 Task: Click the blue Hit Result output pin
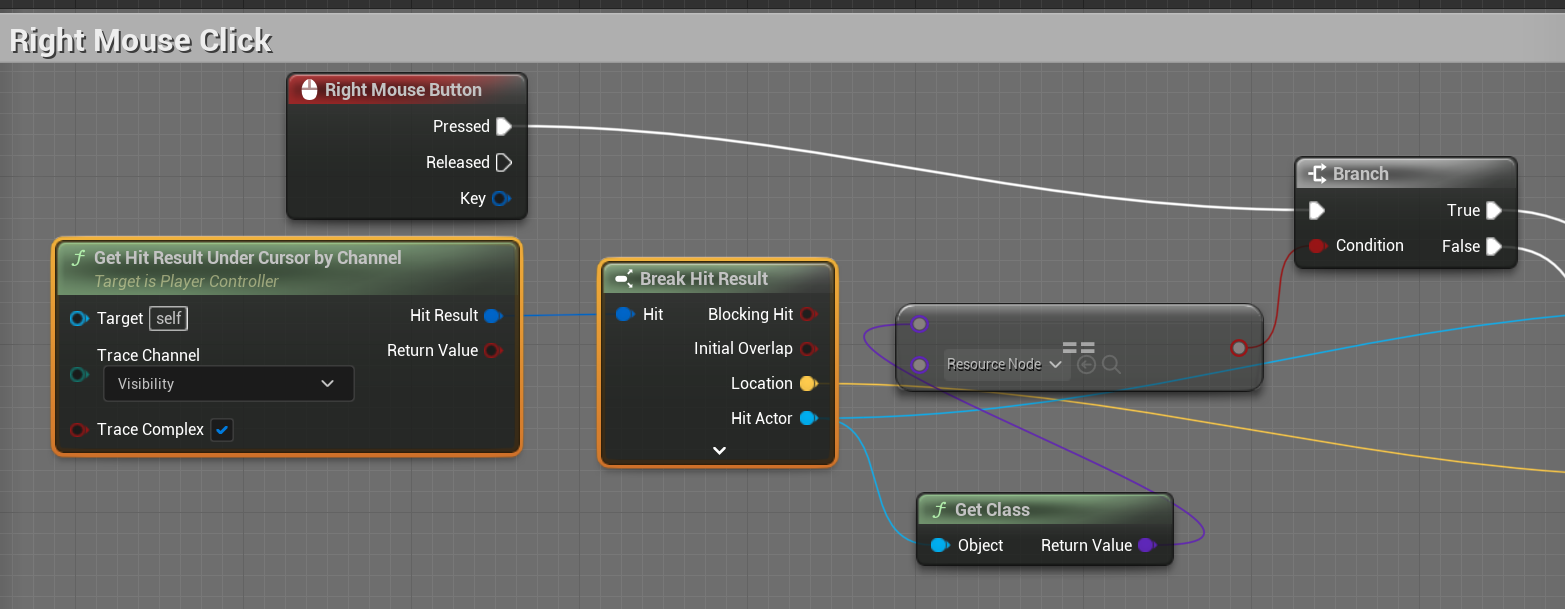pyautogui.click(x=492, y=316)
